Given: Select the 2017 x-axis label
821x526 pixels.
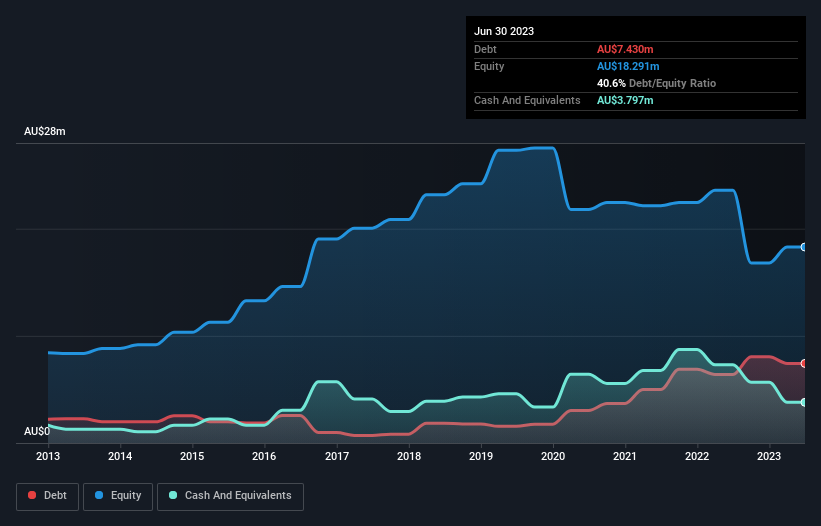Looking at the screenshot, I should (x=337, y=457).
